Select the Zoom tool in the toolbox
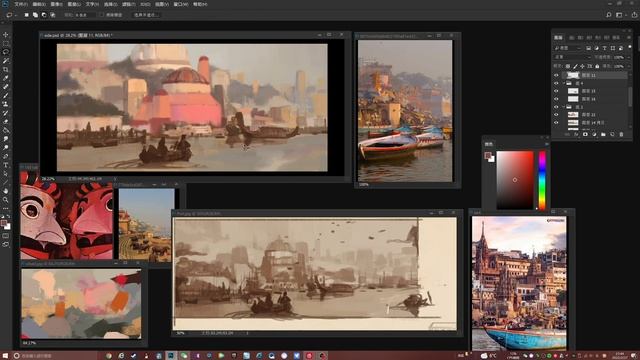Screen dimensions: 640x360 [6, 200]
